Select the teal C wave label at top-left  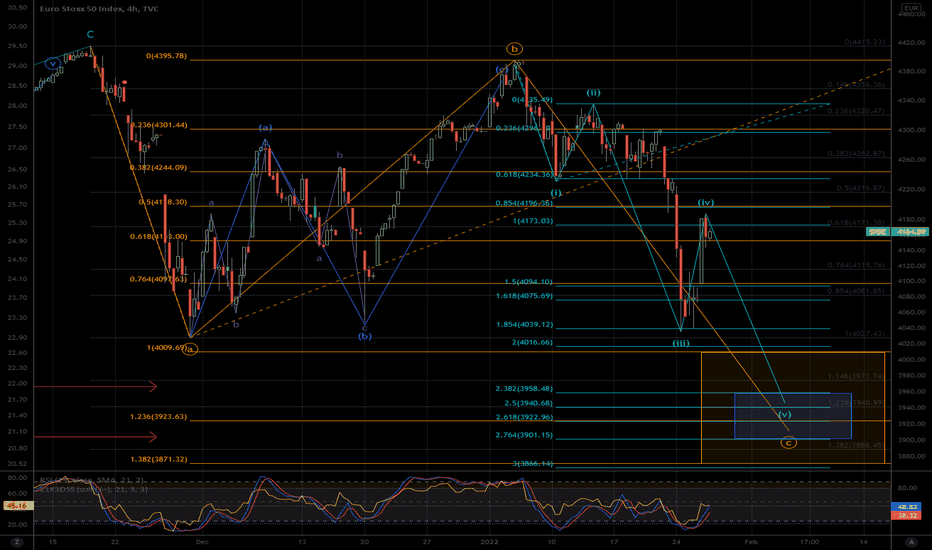[90, 34]
